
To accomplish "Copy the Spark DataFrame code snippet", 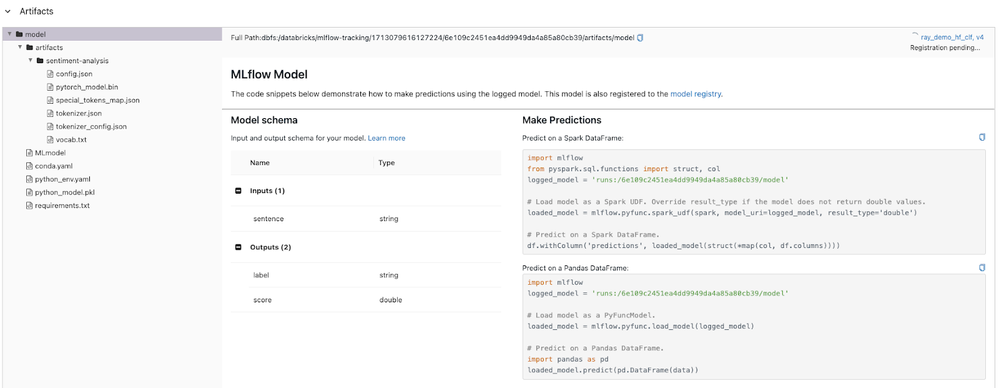I will [x=982, y=138].
